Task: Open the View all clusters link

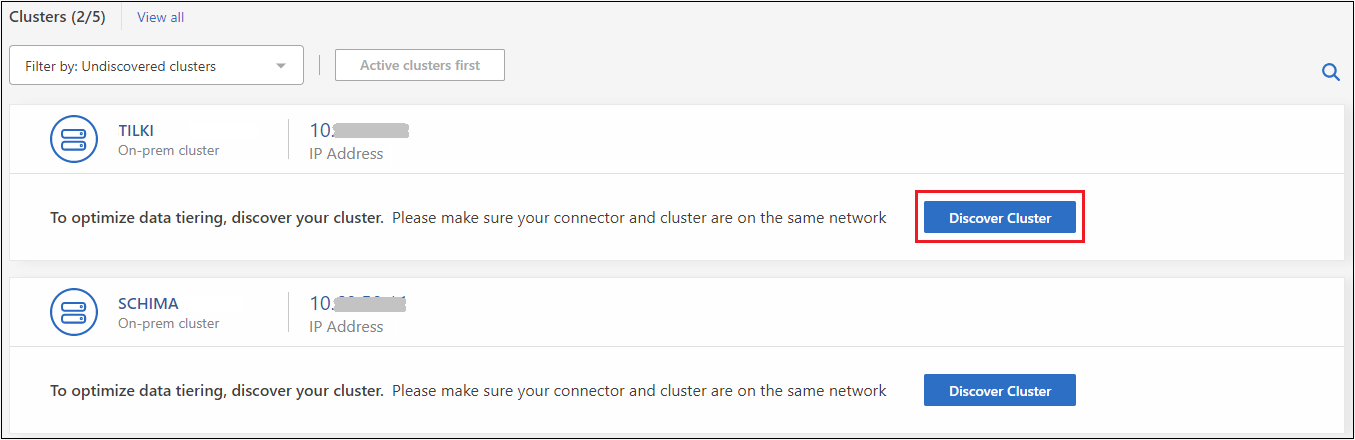Action: [160, 17]
